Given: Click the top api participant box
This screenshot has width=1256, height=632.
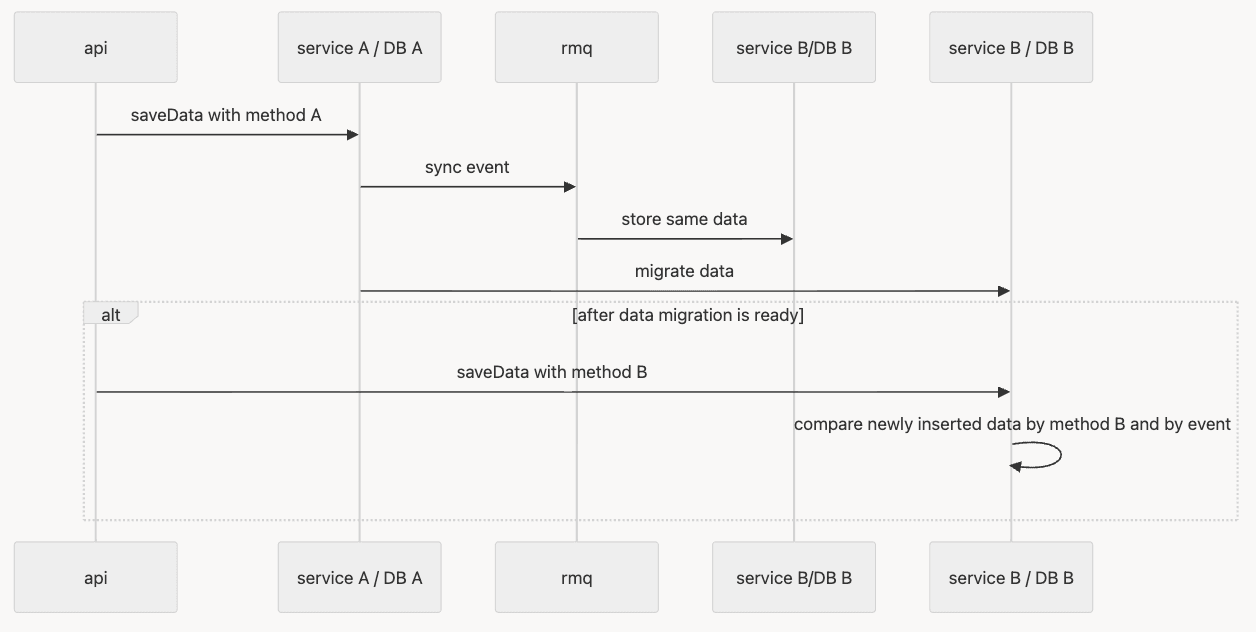Looking at the screenshot, I should pyautogui.click(x=96, y=47).
